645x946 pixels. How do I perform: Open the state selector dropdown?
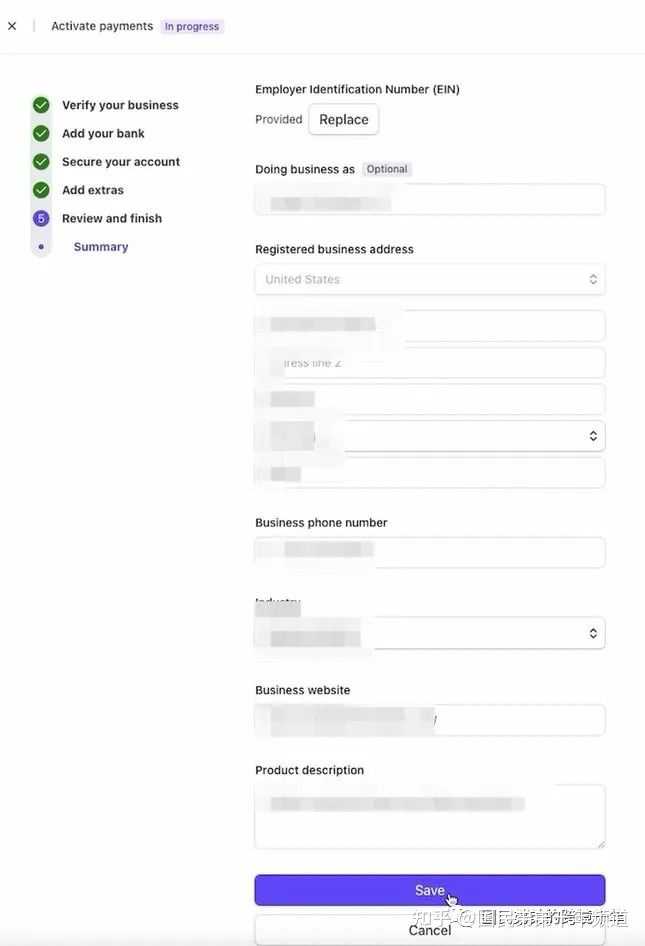(430, 436)
